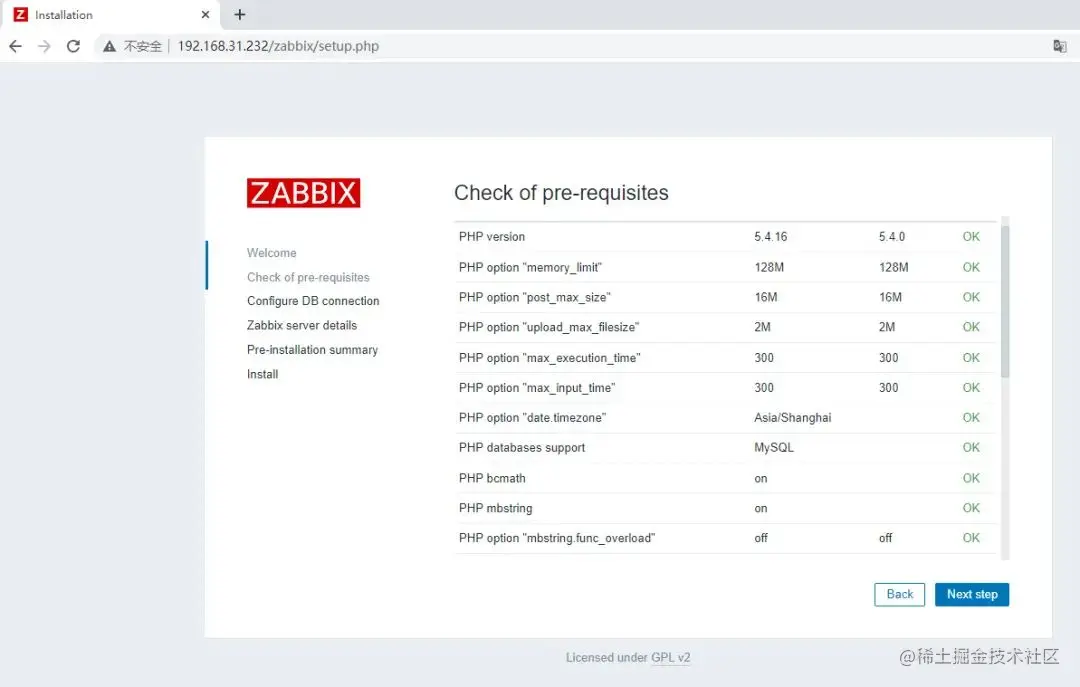The image size is (1080, 687).
Task: Click the MySQL database support value
Action: coord(773,447)
